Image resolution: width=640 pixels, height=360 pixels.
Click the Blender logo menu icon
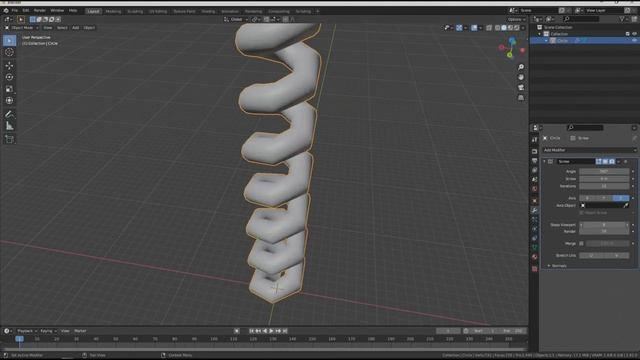(6, 11)
